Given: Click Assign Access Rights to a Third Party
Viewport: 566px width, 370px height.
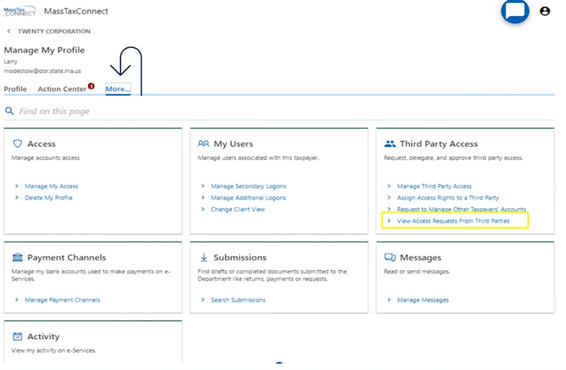Looking at the screenshot, I should tap(448, 198).
